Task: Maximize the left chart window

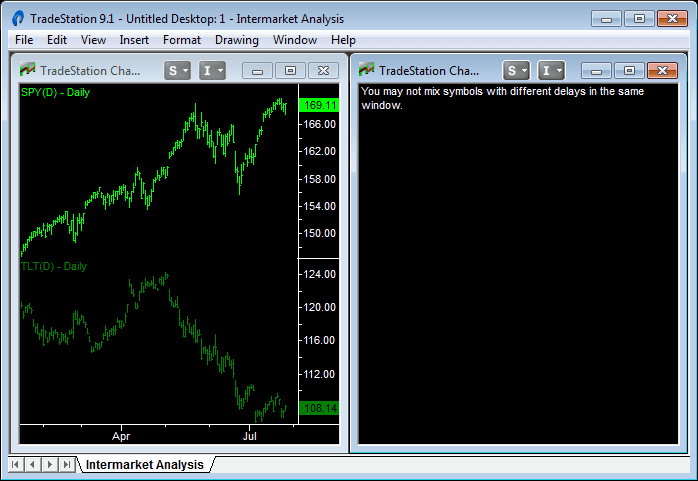Action: pyautogui.click(x=290, y=70)
